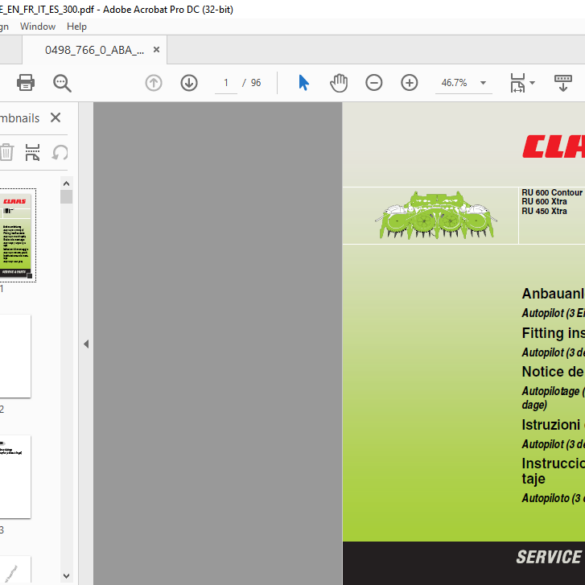
Task: Go to previous page arrow
Action: [153, 82]
